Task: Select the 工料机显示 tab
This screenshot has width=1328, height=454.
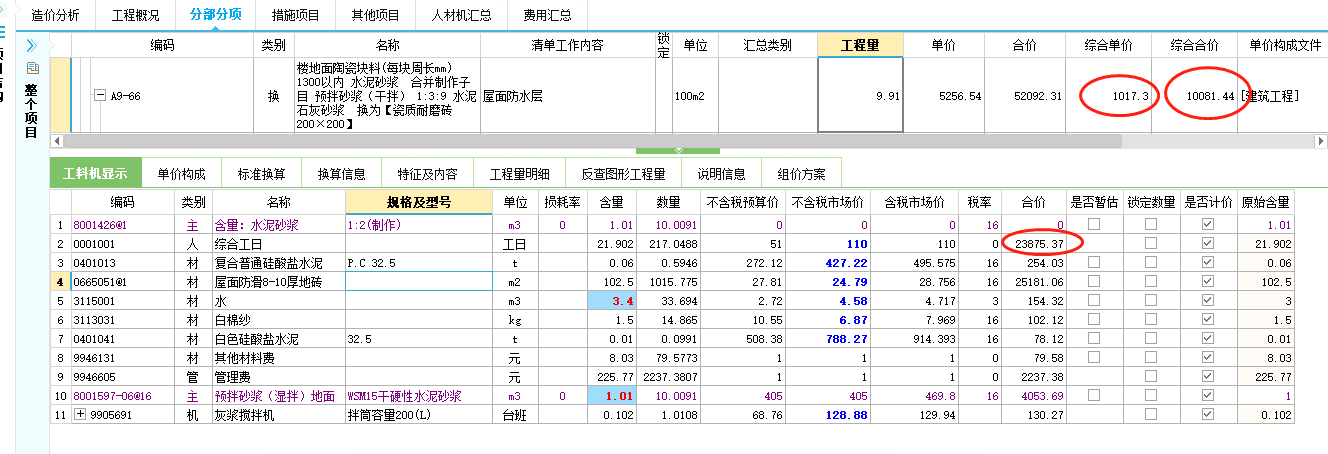Action: [95, 173]
